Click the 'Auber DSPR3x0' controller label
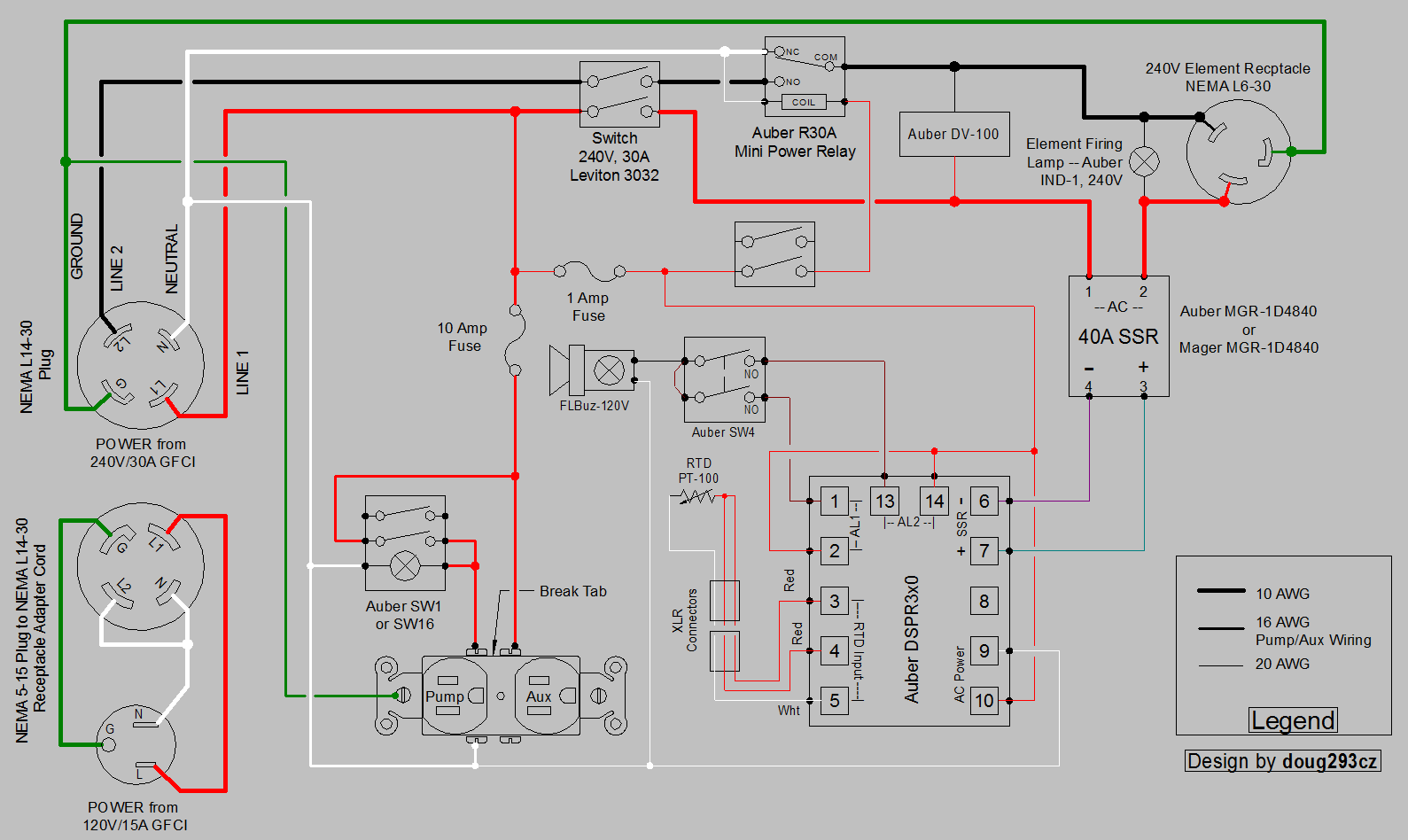 pyautogui.click(x=912, y=640)
